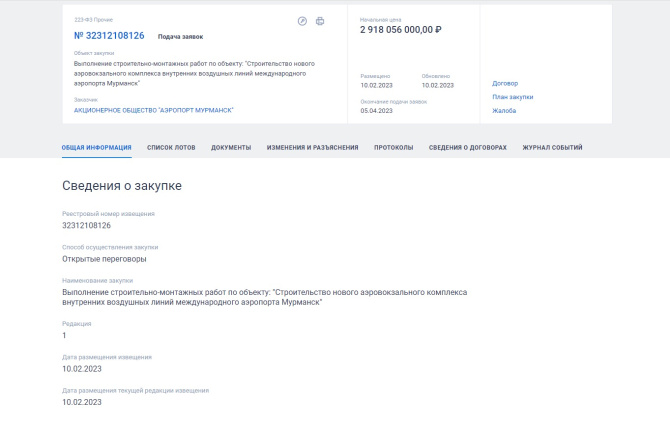Open the Документы tab
This screenshot has height=427, width=670.
(231, 147)
